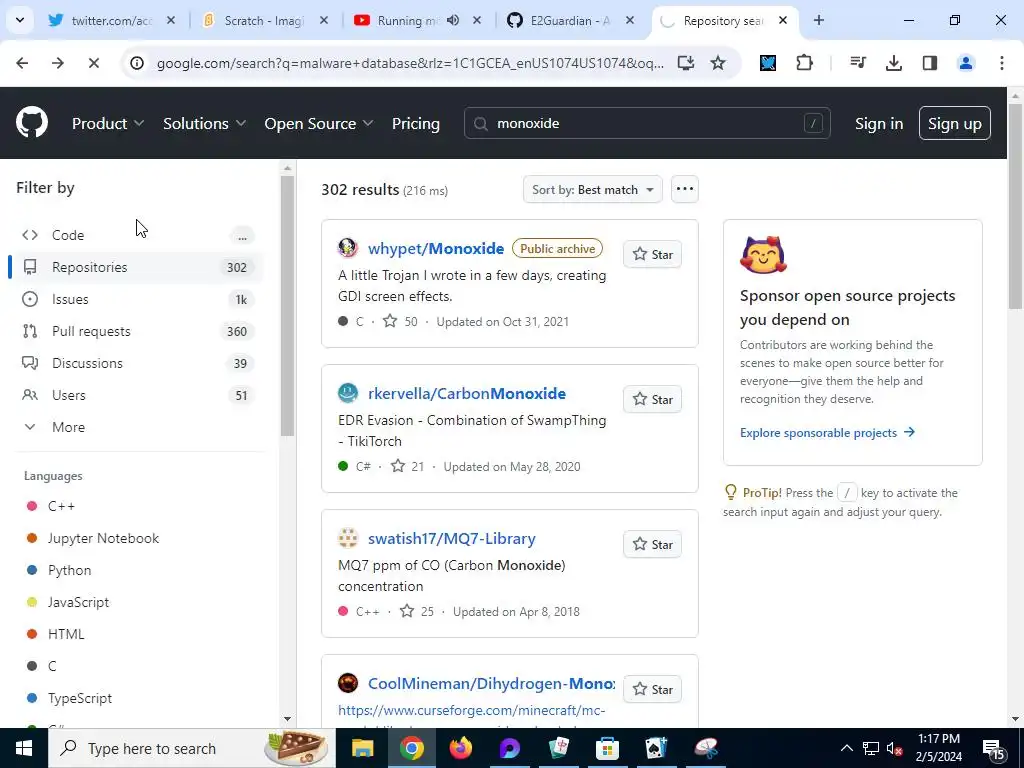Click the Sign up button
1024x768 pixels.
point(954,123)
